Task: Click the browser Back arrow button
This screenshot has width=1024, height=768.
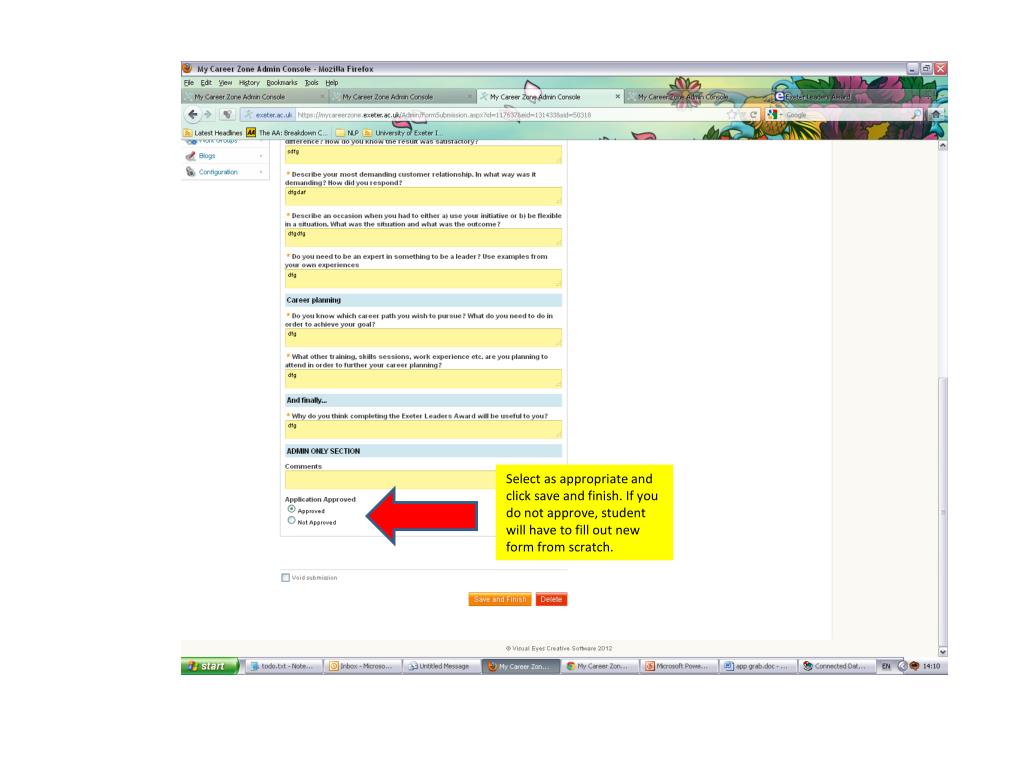Action: coord(192,114)
